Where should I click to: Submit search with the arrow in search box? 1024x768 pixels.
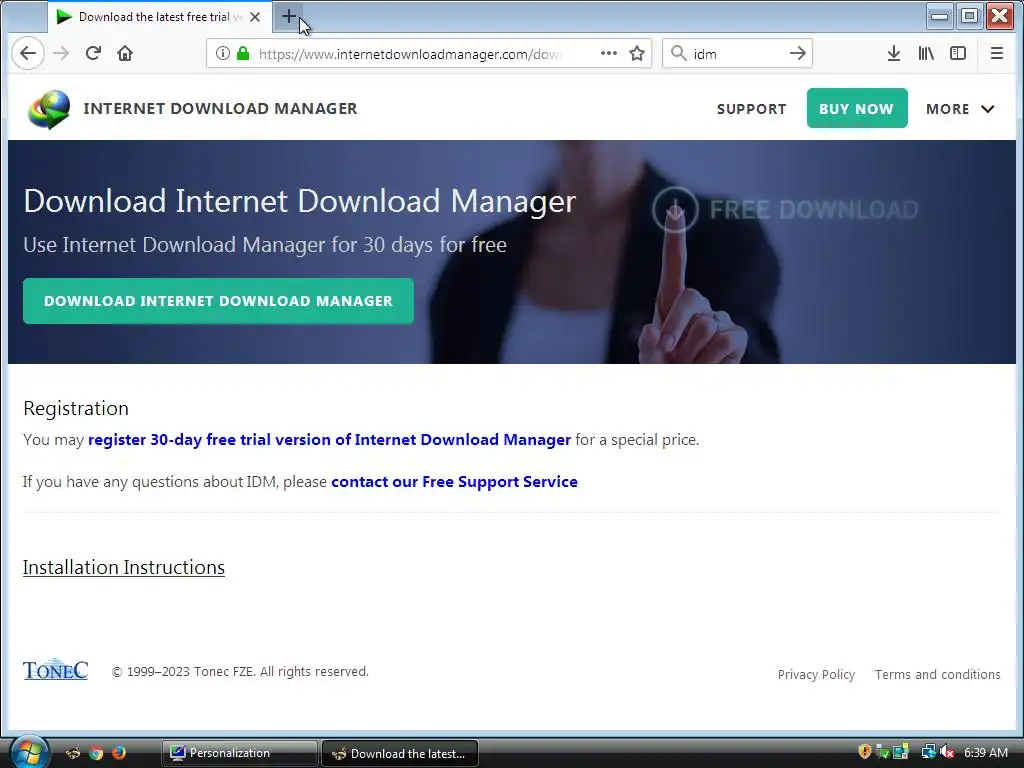(x=797, y=54)
